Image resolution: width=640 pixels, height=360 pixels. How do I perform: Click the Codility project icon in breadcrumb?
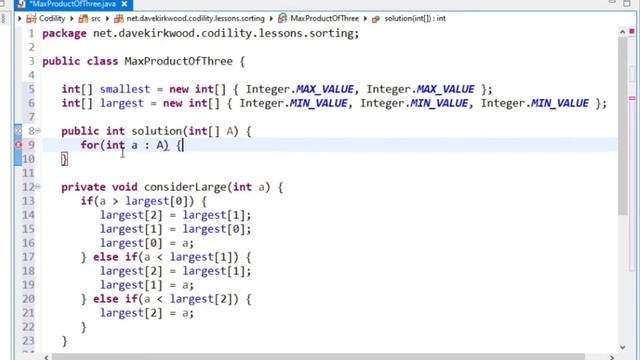[x=31, y=18]
